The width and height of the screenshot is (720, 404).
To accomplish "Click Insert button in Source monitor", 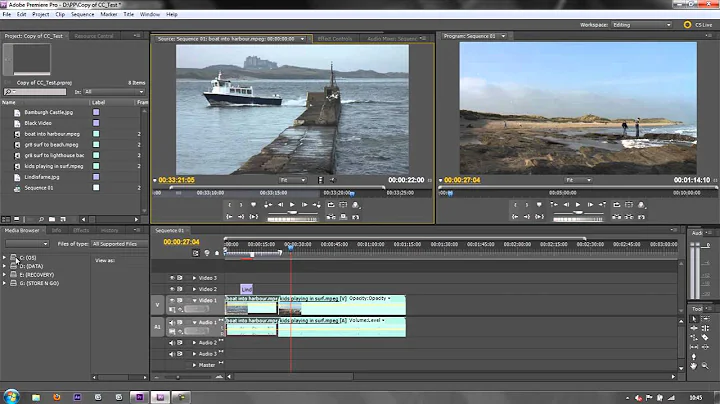I will coord(331,217).
